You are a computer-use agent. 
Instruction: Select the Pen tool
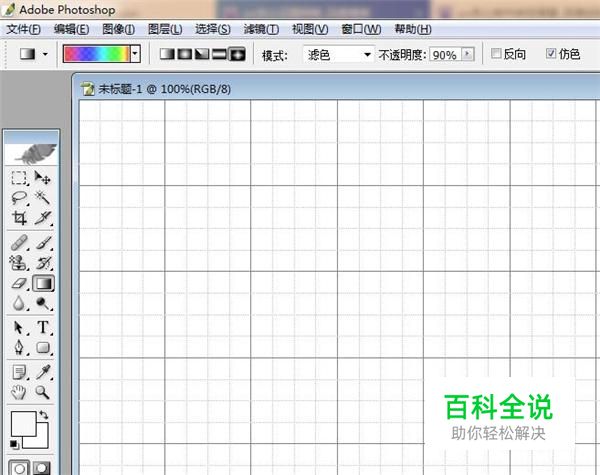point(19,348)
